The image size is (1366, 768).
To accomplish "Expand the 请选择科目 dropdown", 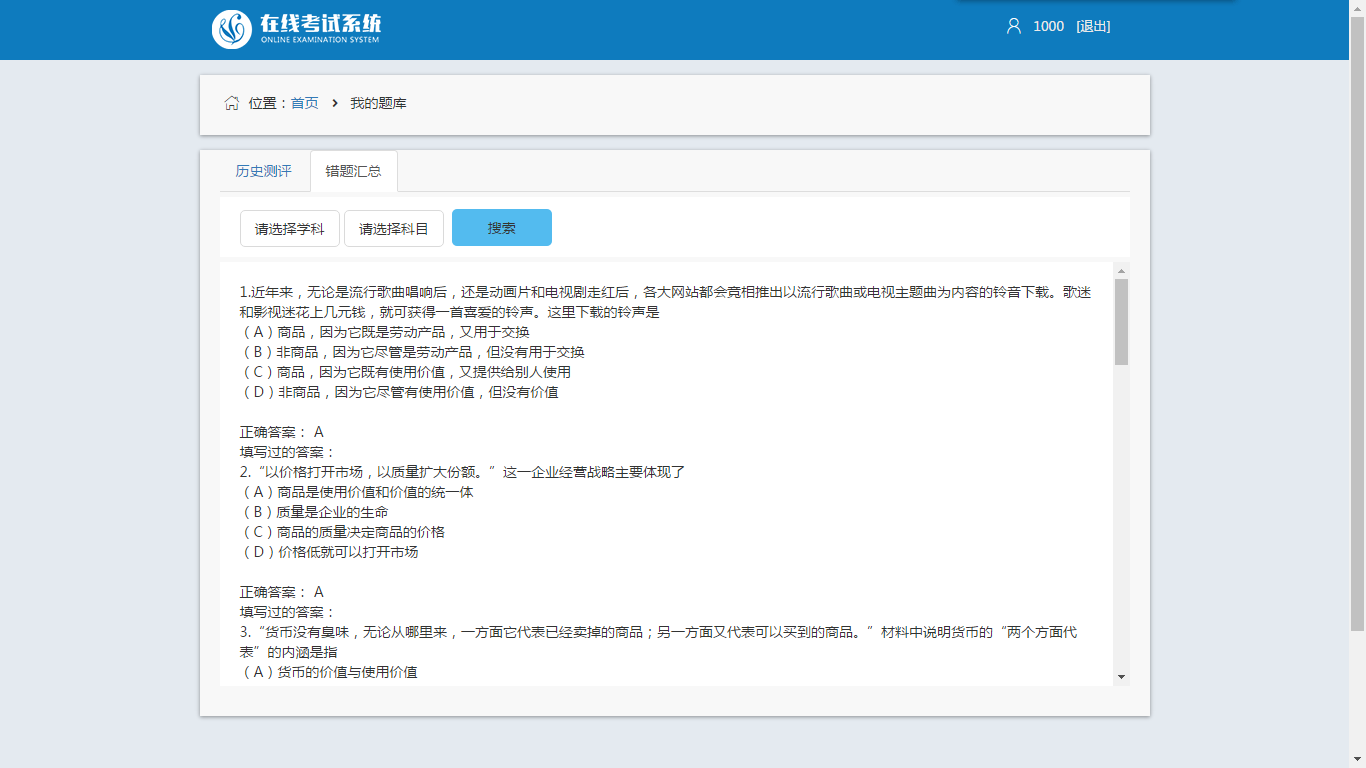I will [x=394, y=229].
